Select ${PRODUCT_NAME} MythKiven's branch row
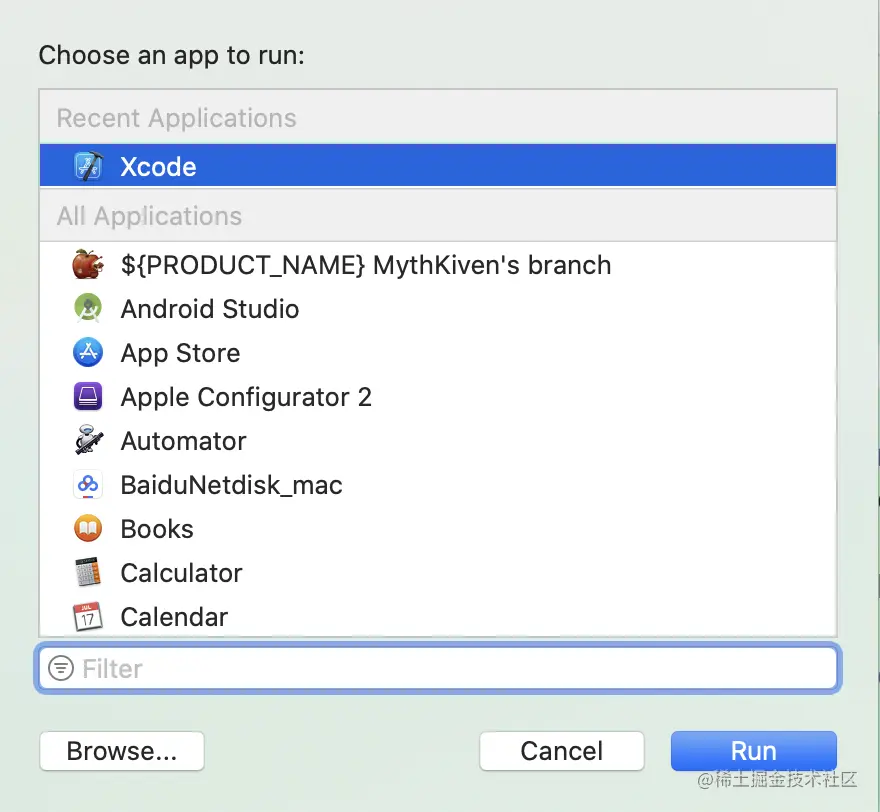The image size is (880, 812). [x=438, y=265]
